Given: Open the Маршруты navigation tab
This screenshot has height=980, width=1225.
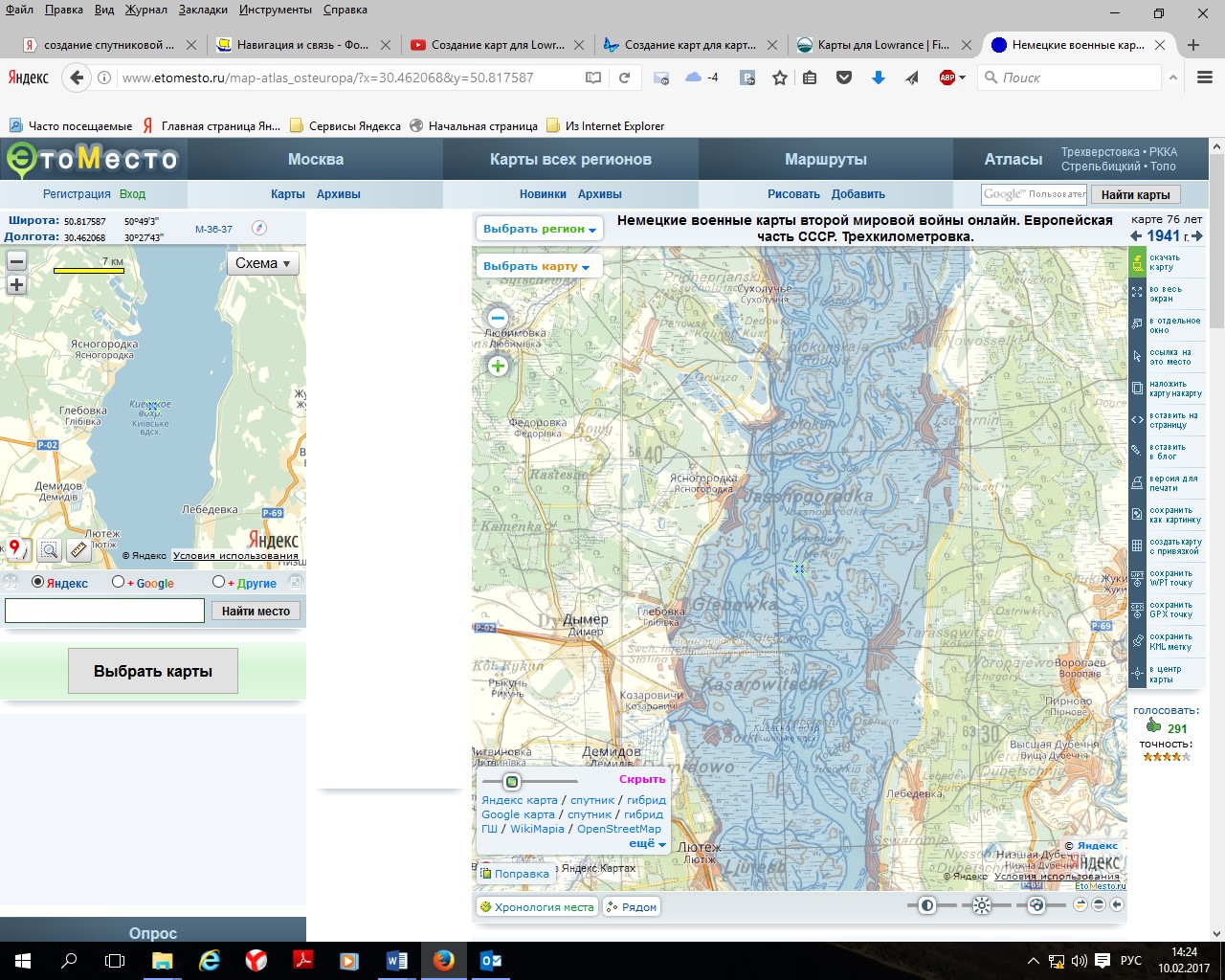Looking at the screenshot, I should (x=825, y=159).
